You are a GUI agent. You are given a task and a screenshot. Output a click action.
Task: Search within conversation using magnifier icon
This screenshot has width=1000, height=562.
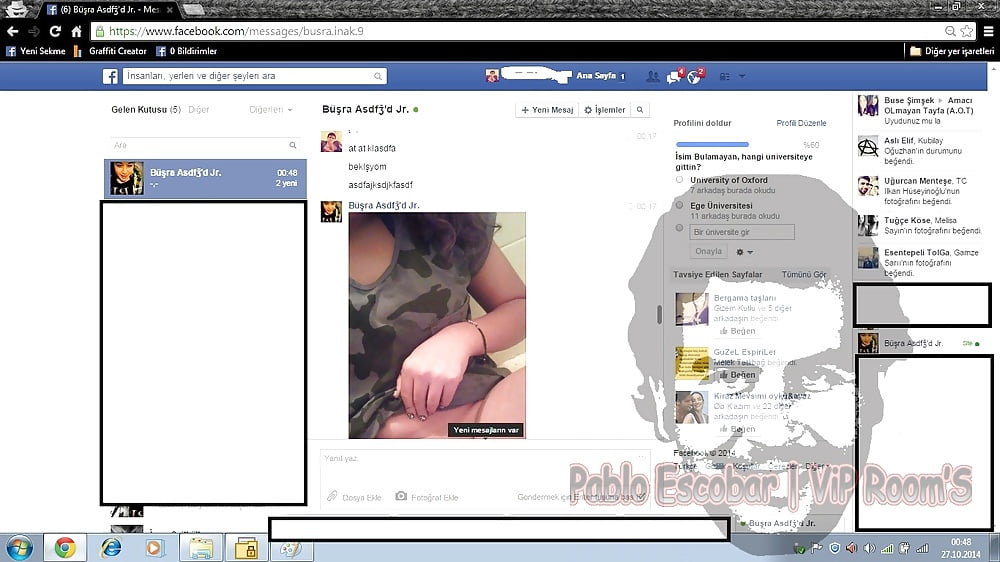click(640, 110)
